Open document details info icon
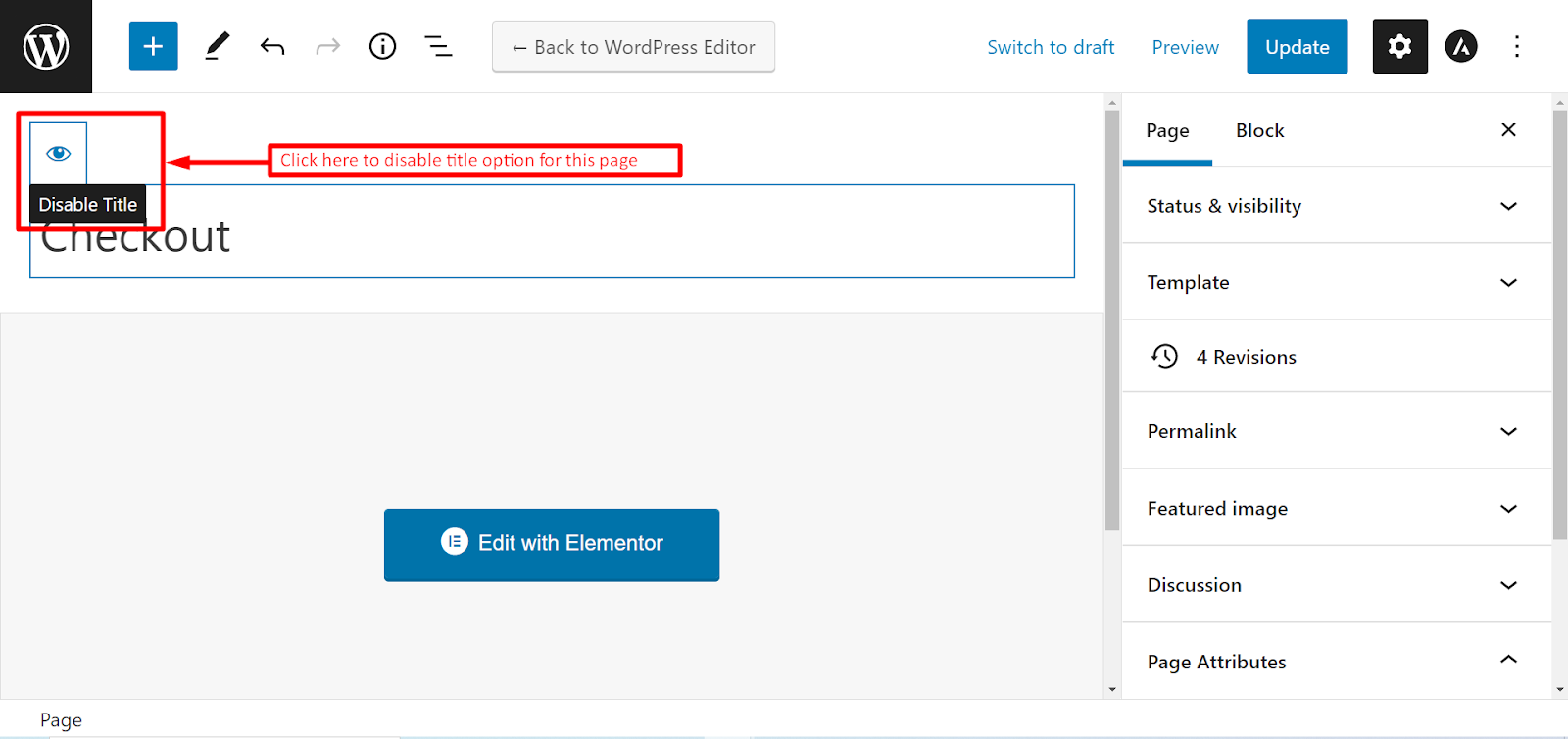Viewport: 1568px width, 739px height. tap(382, 46)
